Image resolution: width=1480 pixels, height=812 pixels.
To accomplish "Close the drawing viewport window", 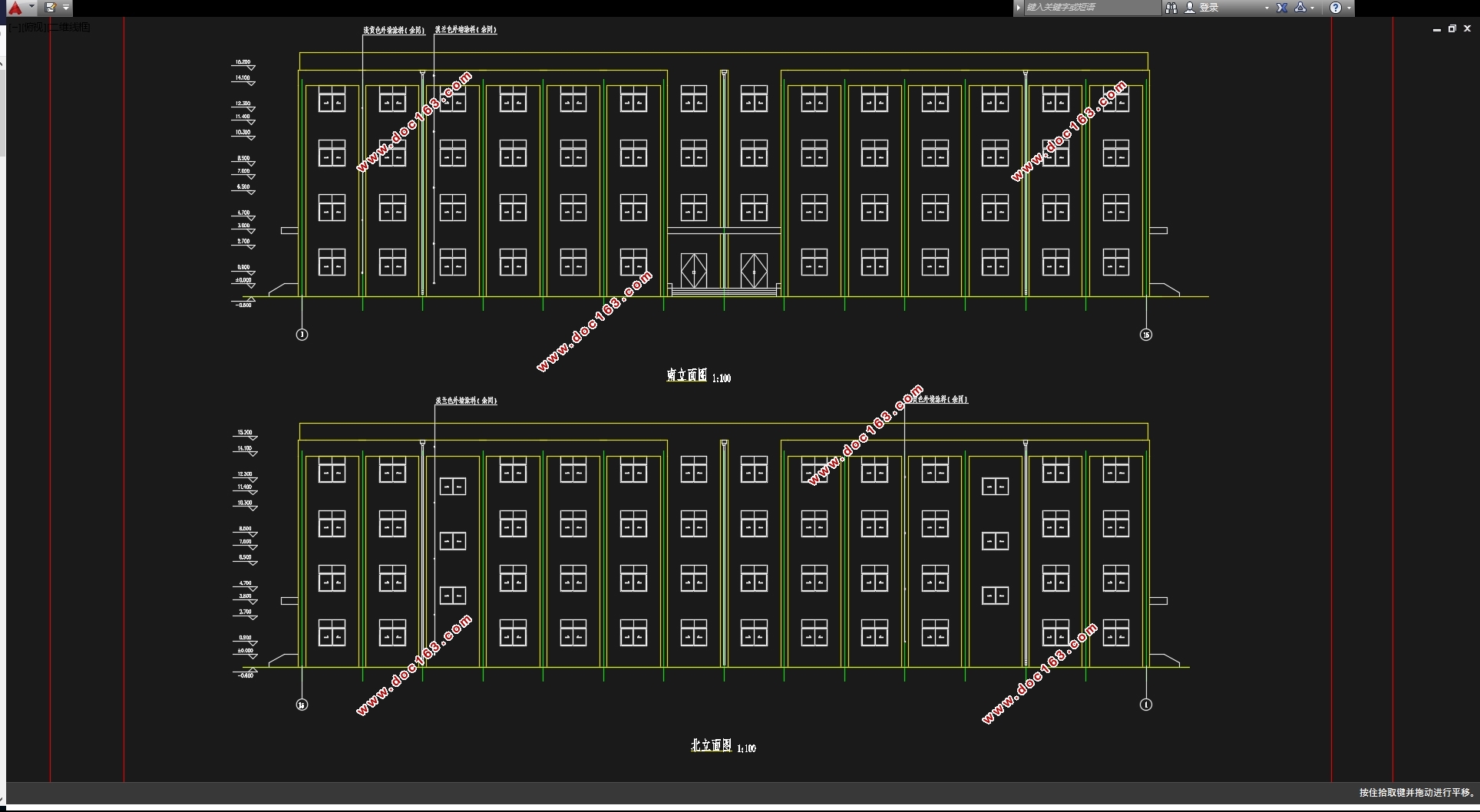I will 1467,28.
